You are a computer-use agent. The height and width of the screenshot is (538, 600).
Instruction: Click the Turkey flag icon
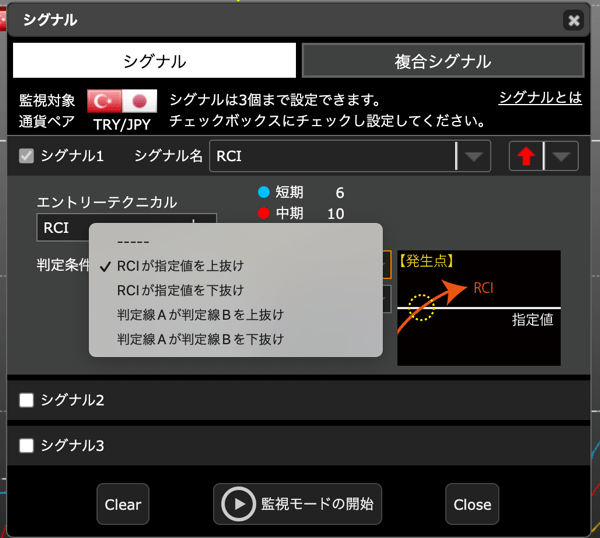pos(104,101)
